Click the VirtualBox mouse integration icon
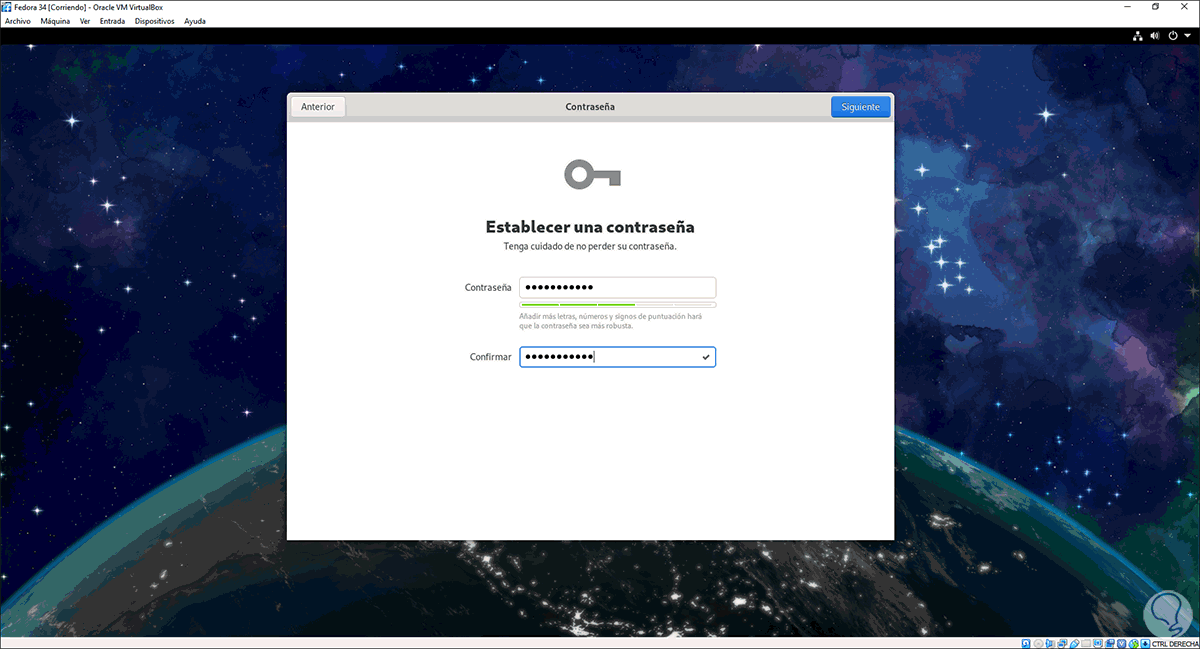This screenshot has height=649, width=1200. coord(1134,643)
